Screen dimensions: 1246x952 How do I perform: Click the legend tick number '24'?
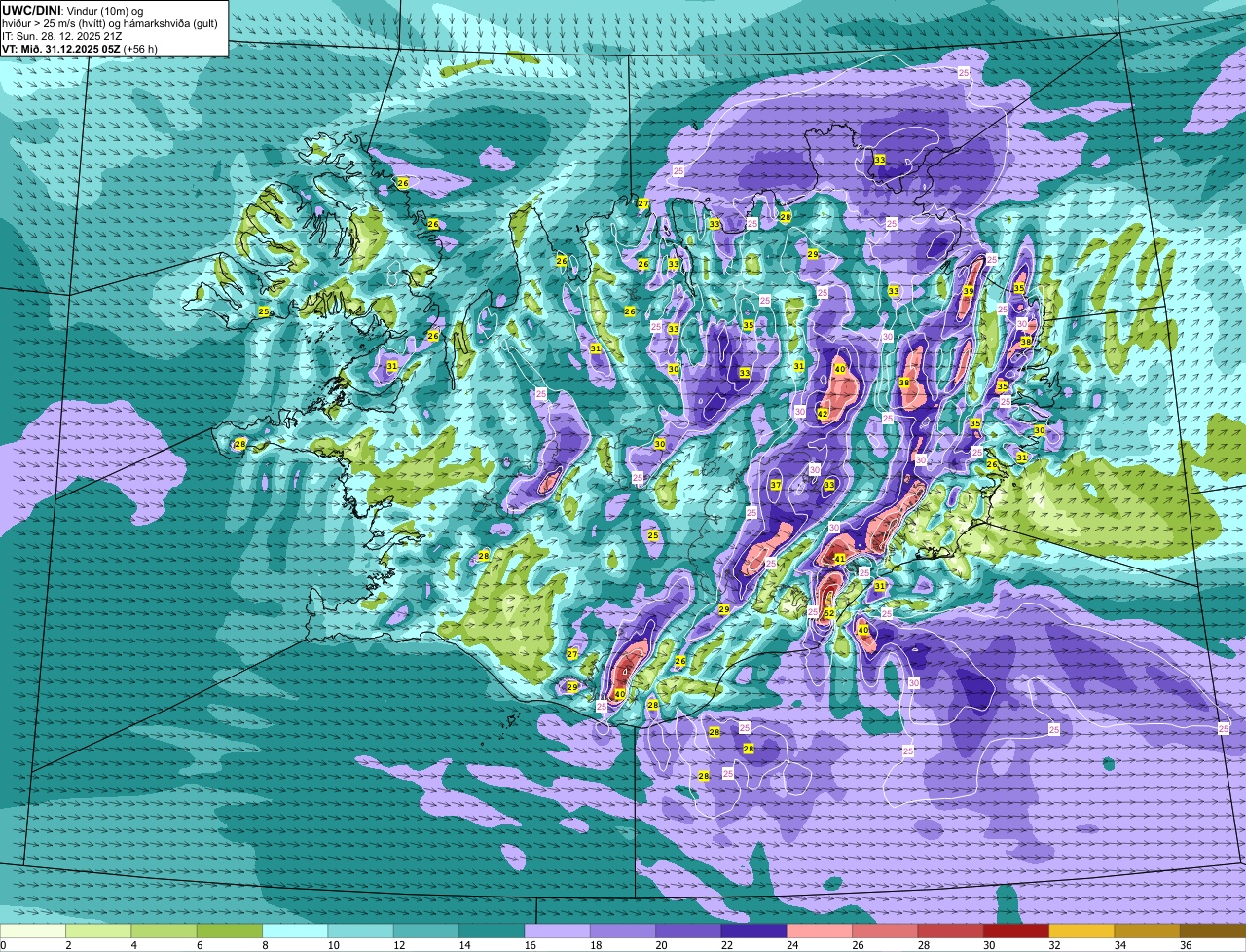(x=792, y=945)
